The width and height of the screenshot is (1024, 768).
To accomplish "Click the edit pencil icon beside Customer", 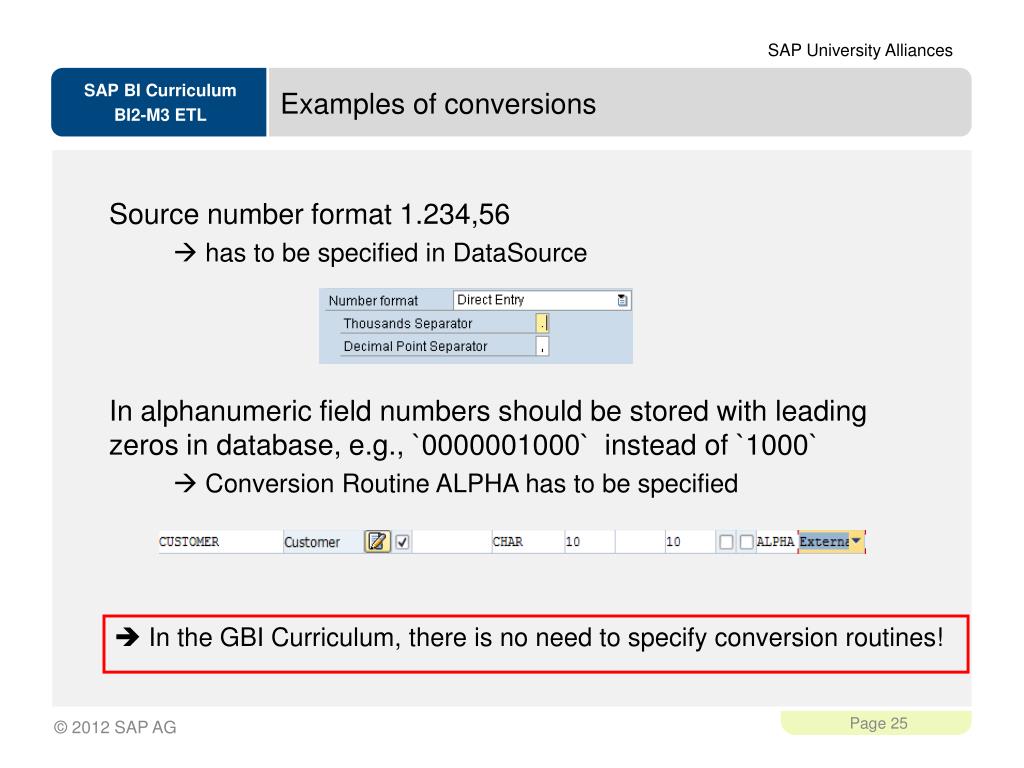I will (377, 541).
